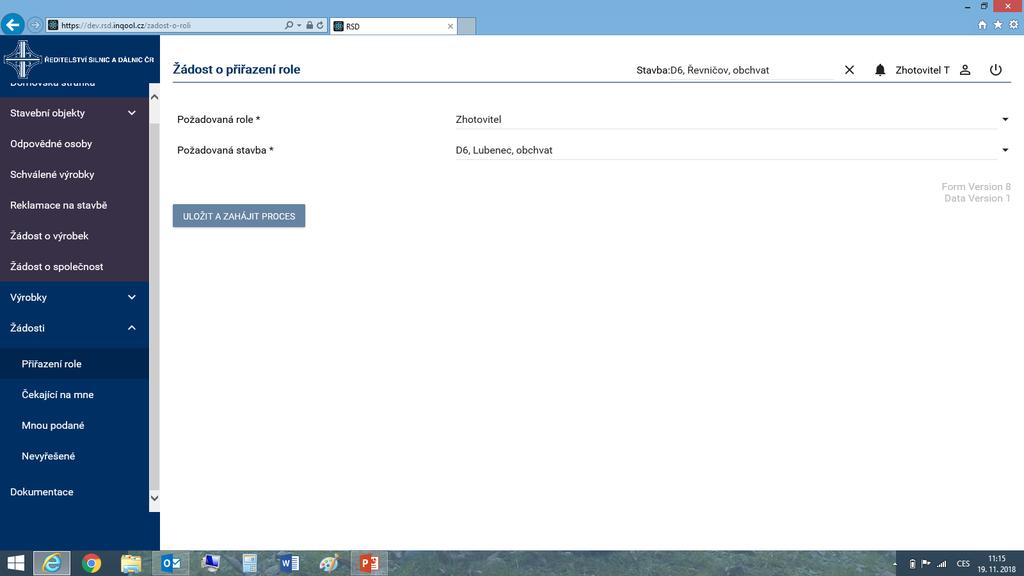
Task: Open Žádost o společnost in sidebar
Action: [74, 266]
